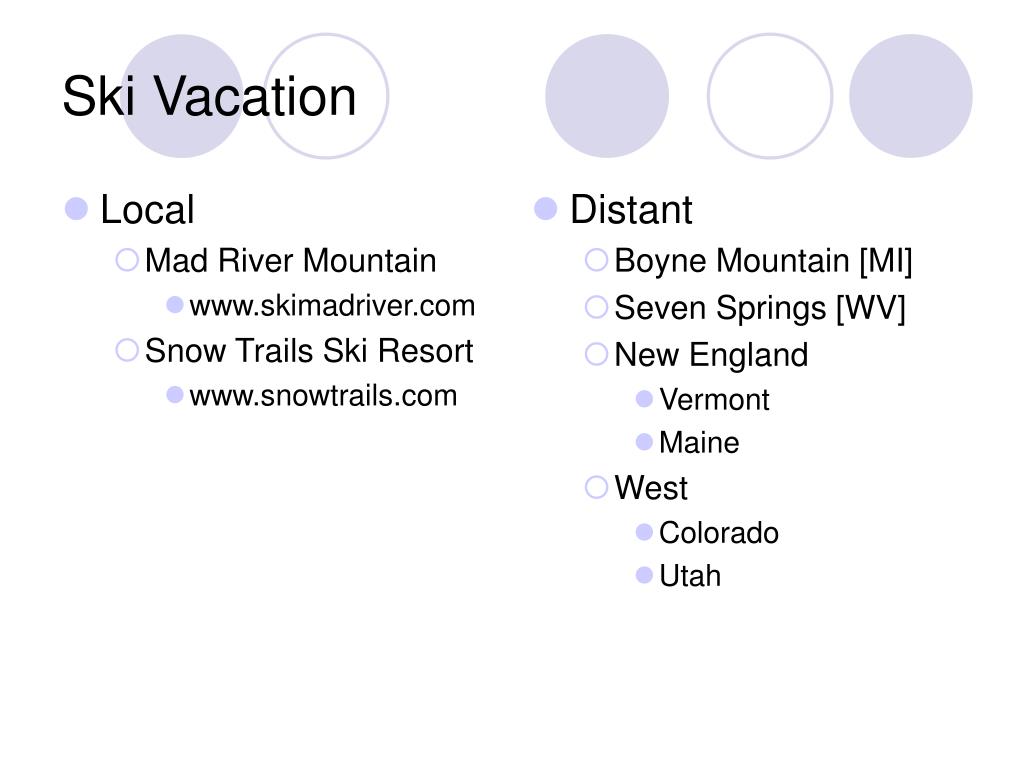Click the Colorado list item

[719, 533]
